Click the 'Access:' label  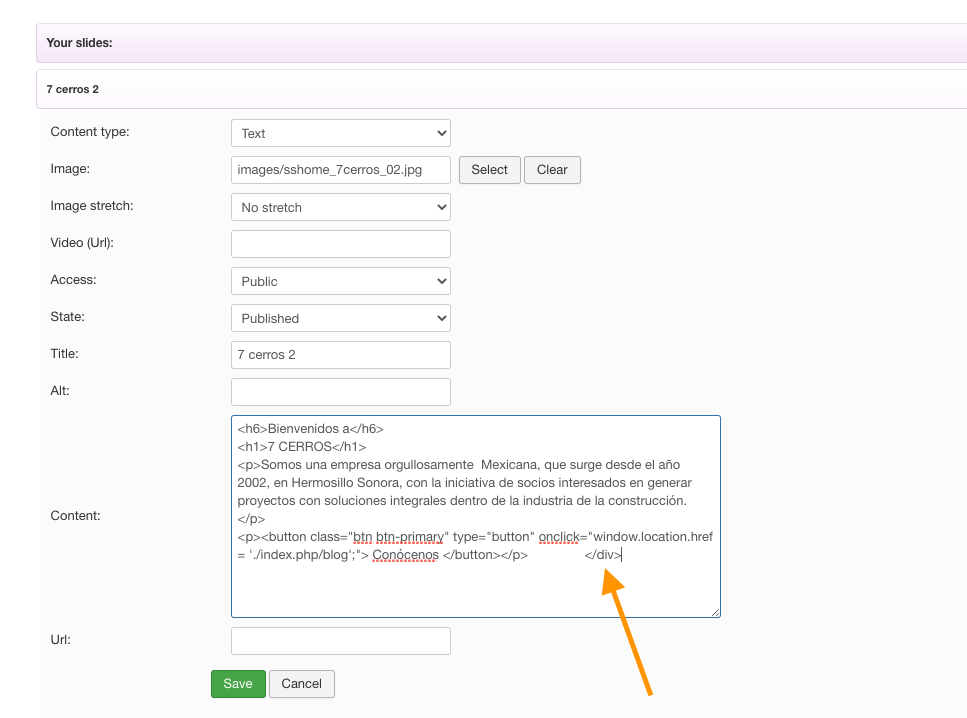(x=73, y=279)
